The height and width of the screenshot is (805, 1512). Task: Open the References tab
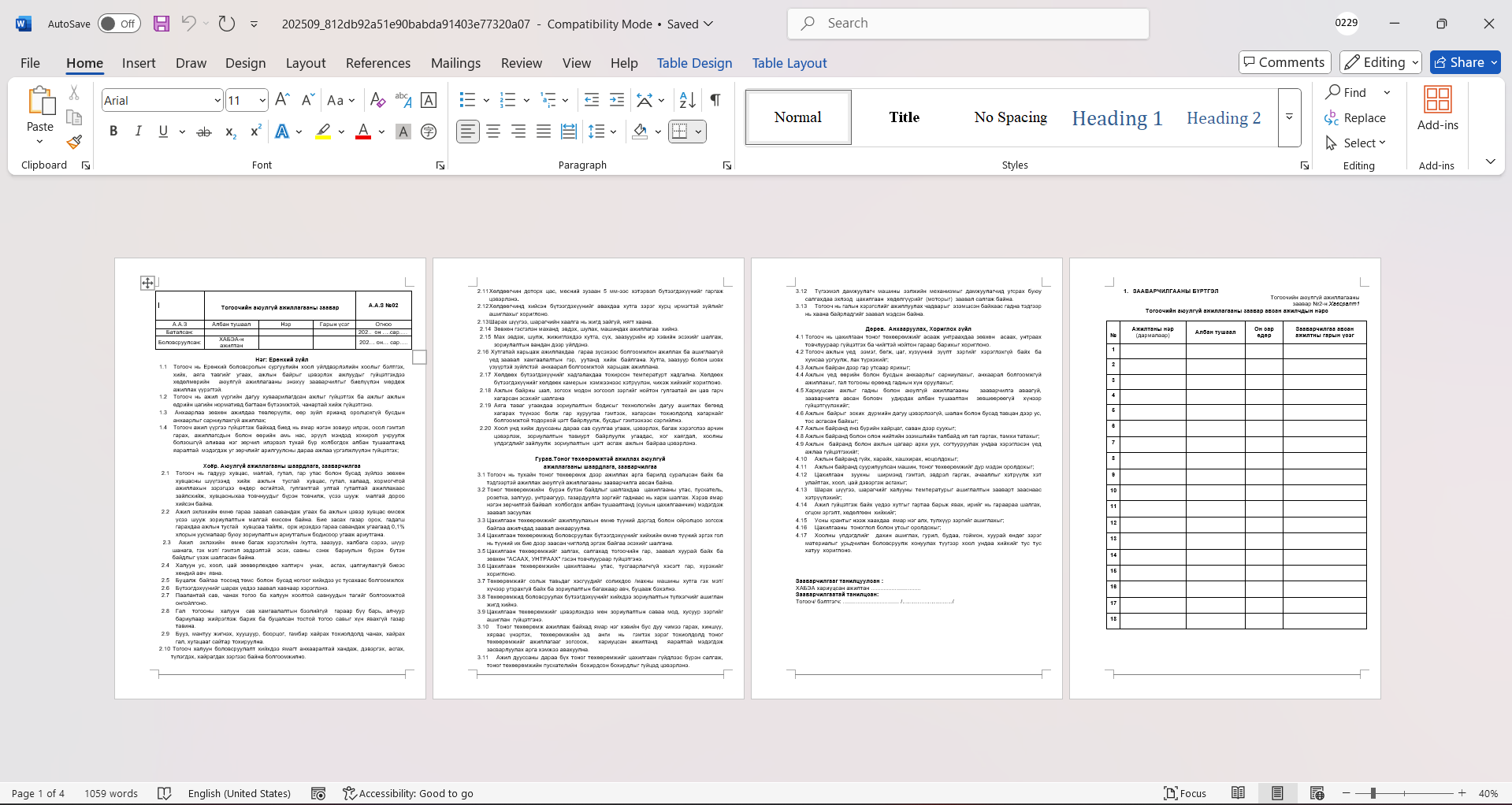[377, 63]
